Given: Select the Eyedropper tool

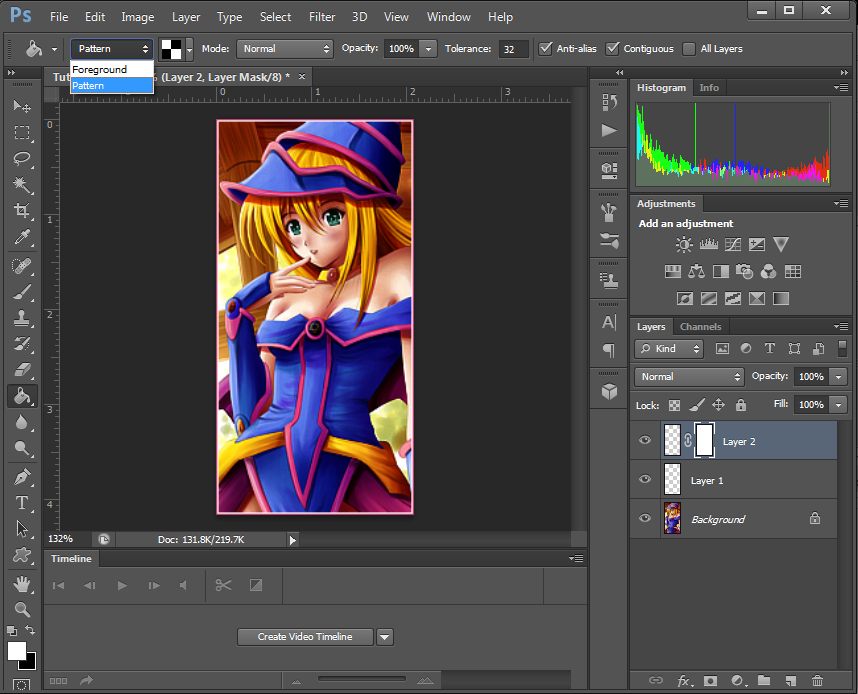Looking at the screenshot, I should tap(22, 237).
